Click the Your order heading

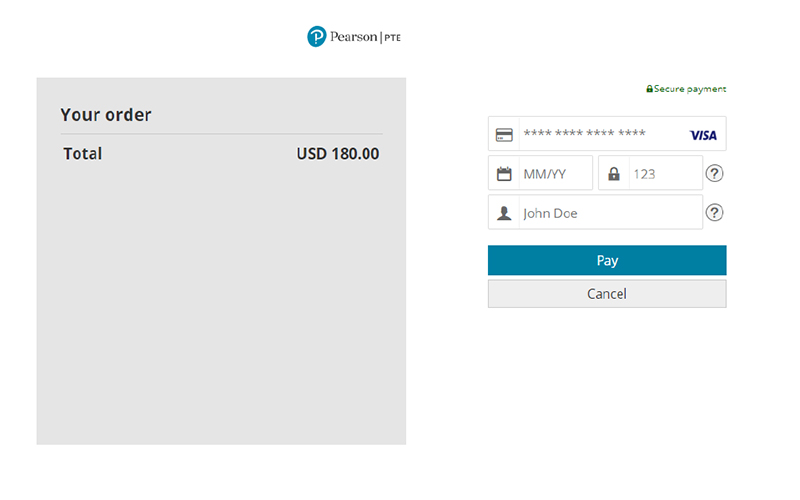pos(106,115)
